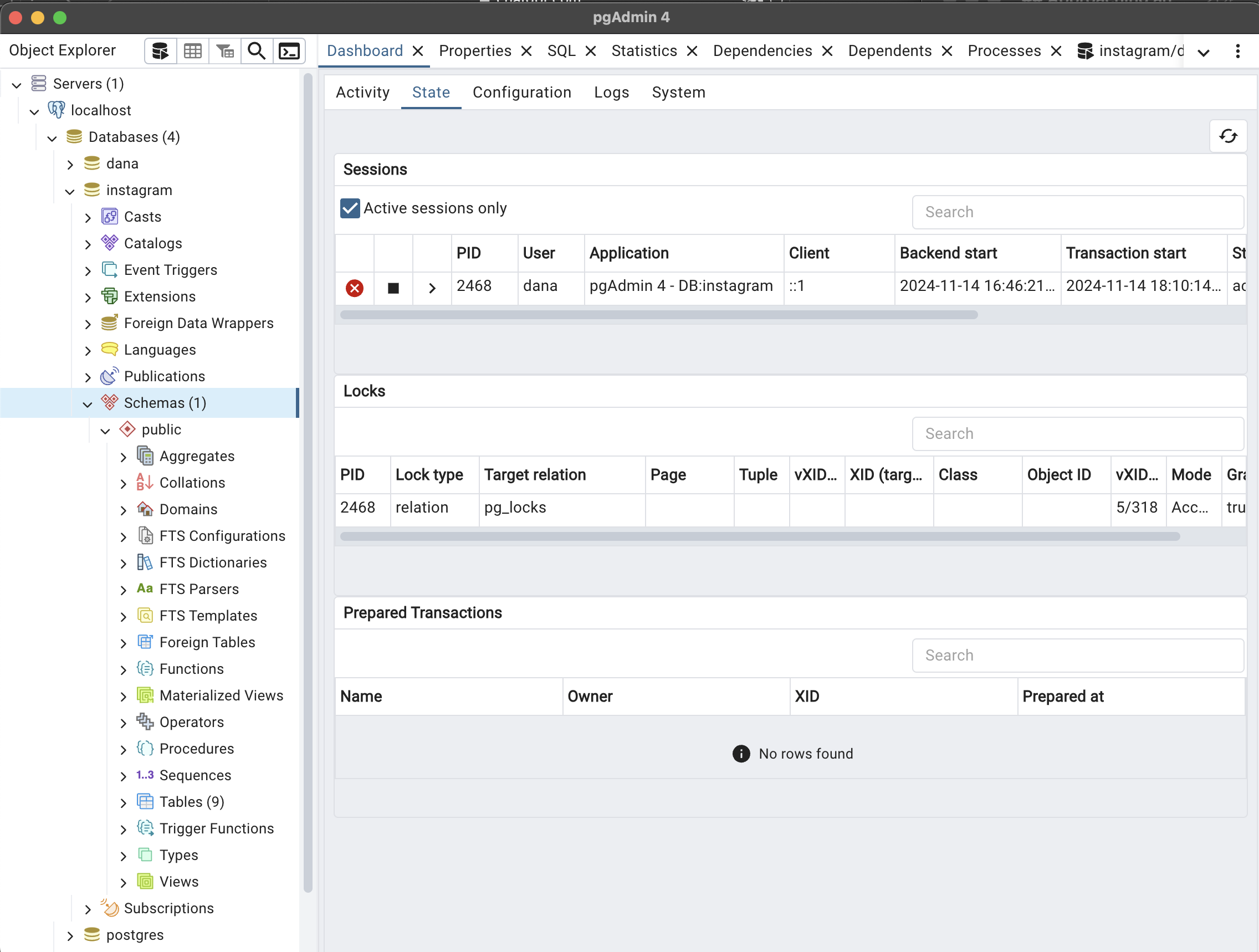
Task: Expand session 2468 row details
Action: click(x=432, y=288)
